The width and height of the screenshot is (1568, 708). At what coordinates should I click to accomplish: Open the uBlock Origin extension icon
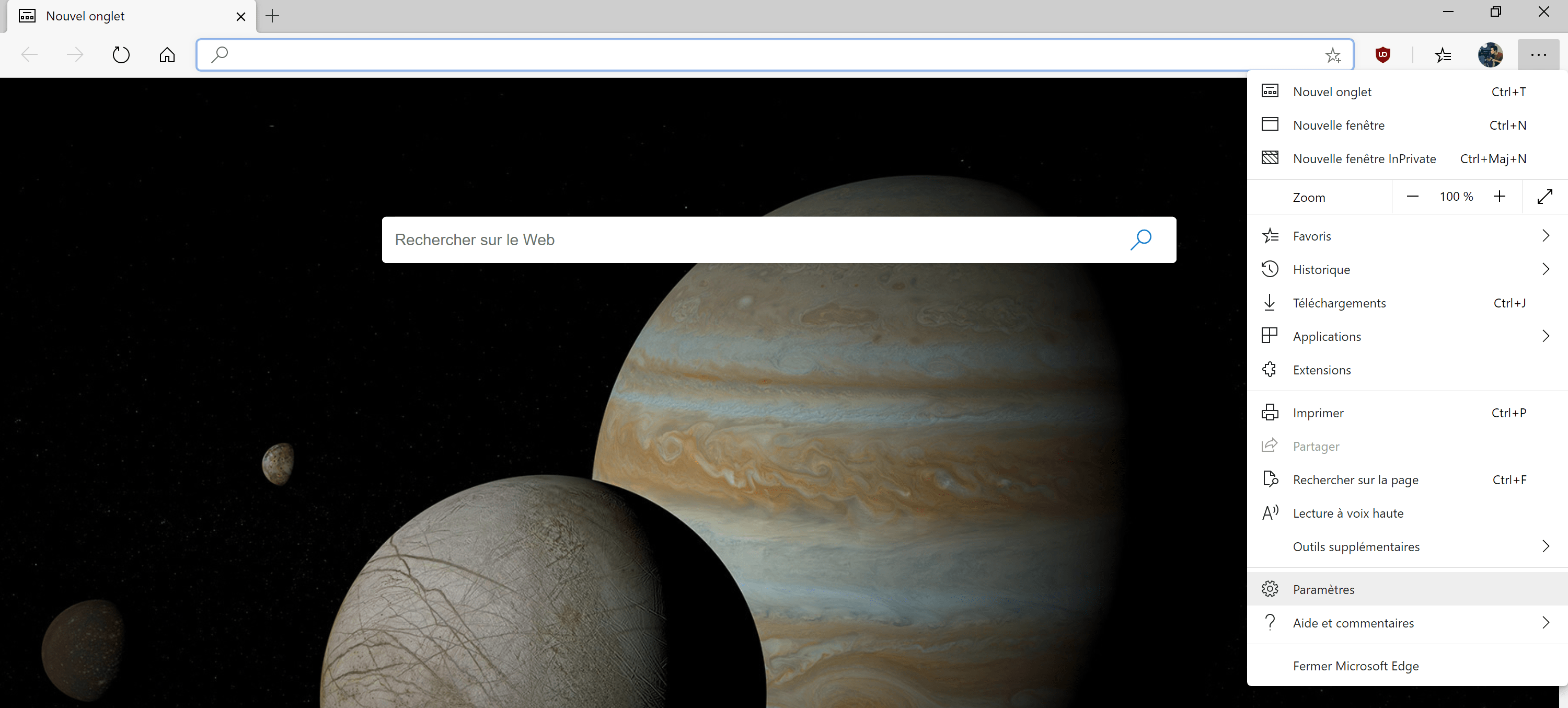tap(1383, 55)
